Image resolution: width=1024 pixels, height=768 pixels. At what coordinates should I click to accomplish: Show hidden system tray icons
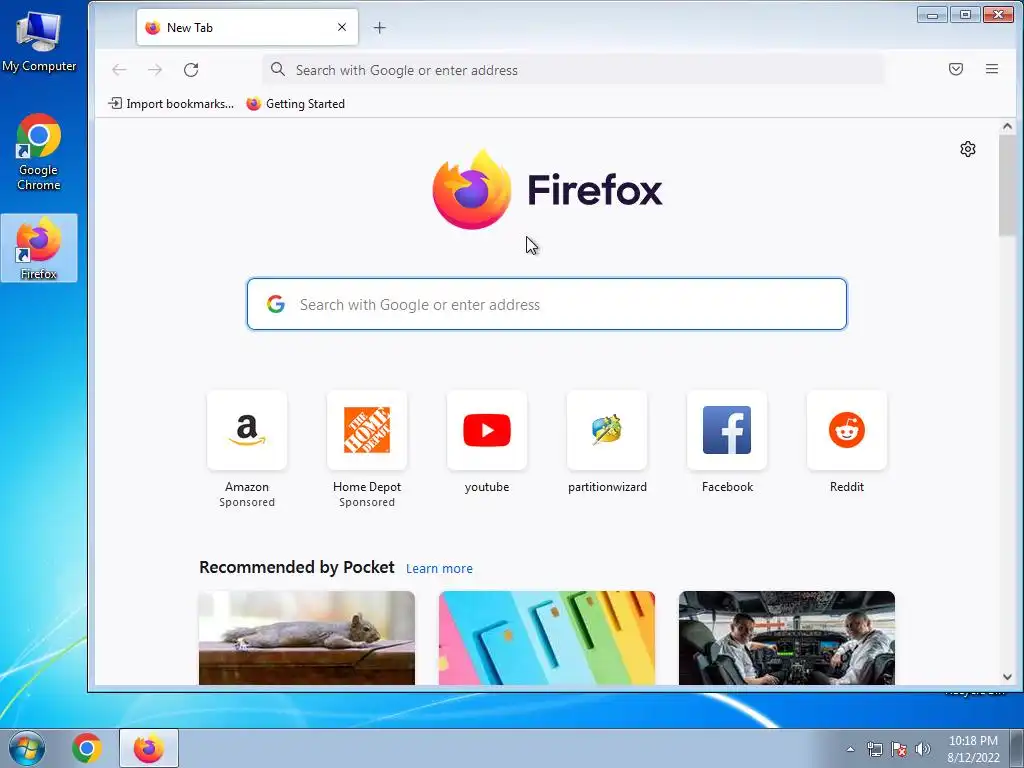click(x=850, y=749)
